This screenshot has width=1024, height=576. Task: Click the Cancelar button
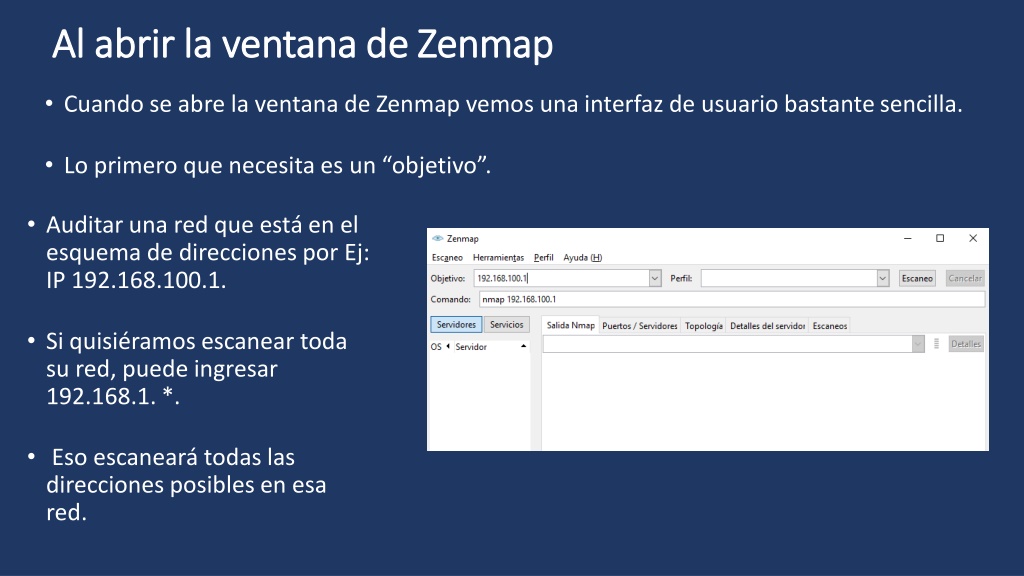(x=965, y=278)
